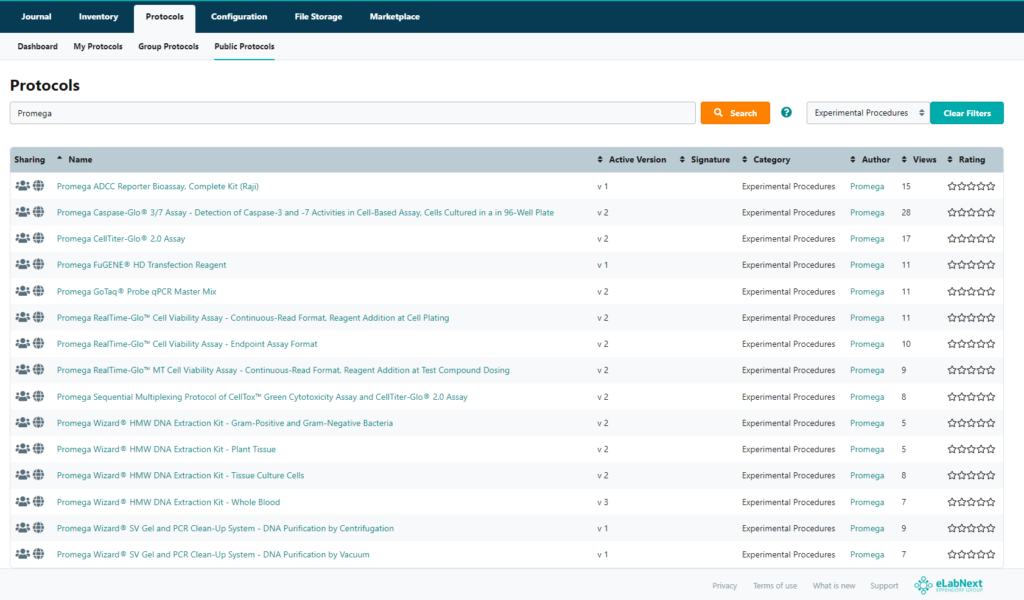Image resolution: width=1024 pixels, height=600 pixels.
Task: Rate Whole Blood extraction protocol stars
Action: [x=971, y=501]
